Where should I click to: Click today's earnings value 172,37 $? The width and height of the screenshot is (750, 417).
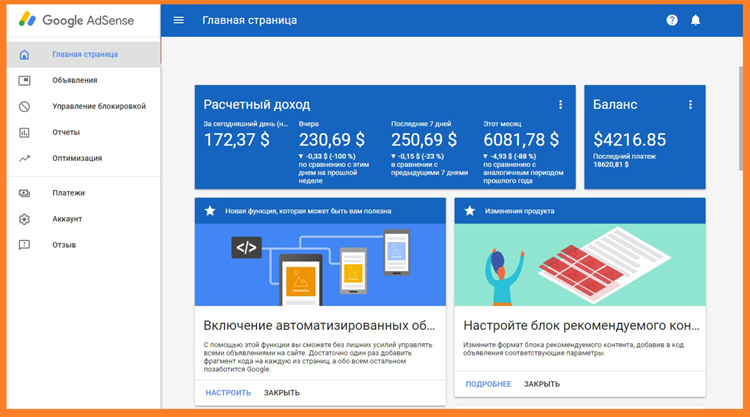(x=237, y=140)
